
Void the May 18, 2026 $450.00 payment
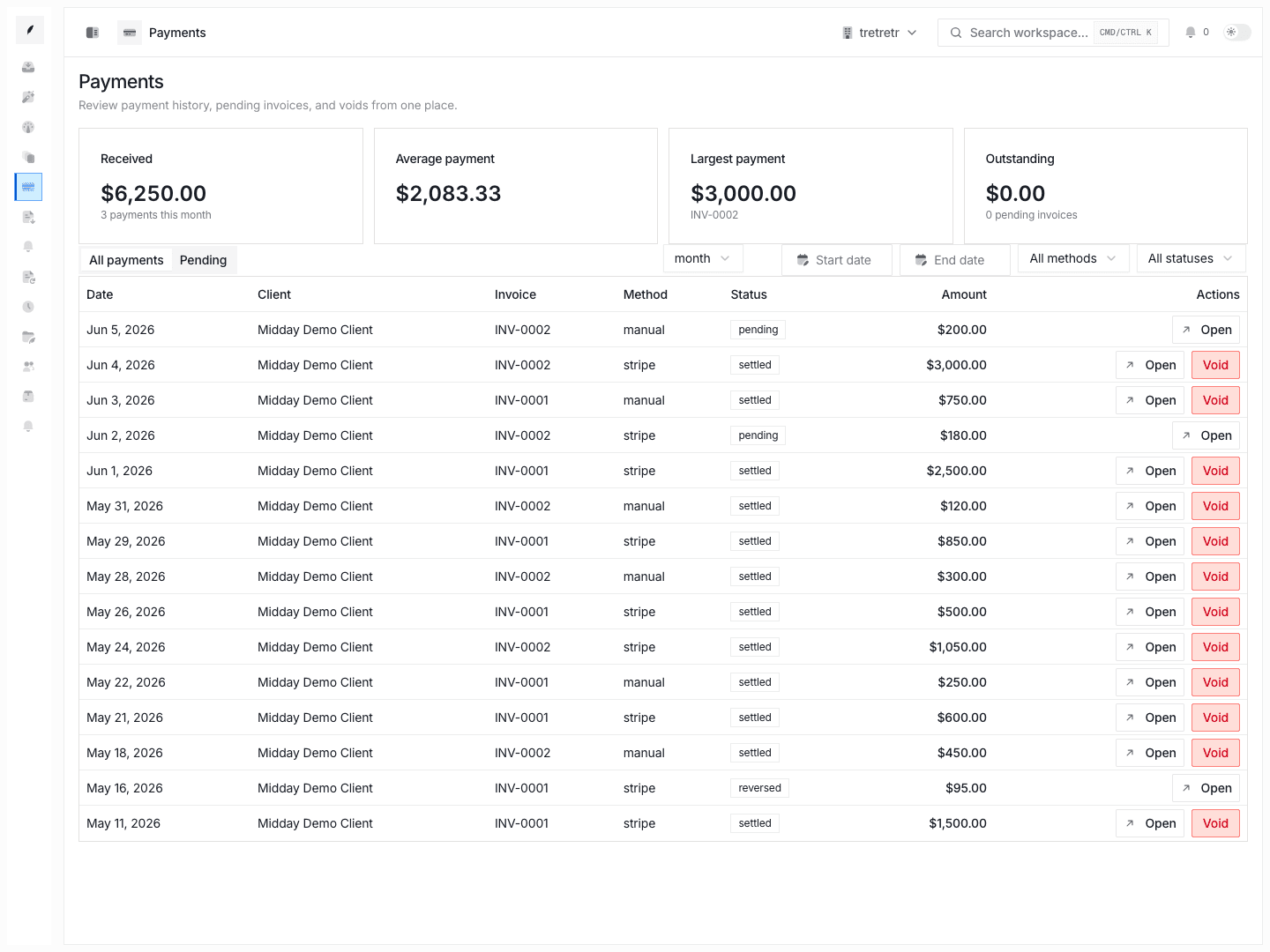[1215, 753]
